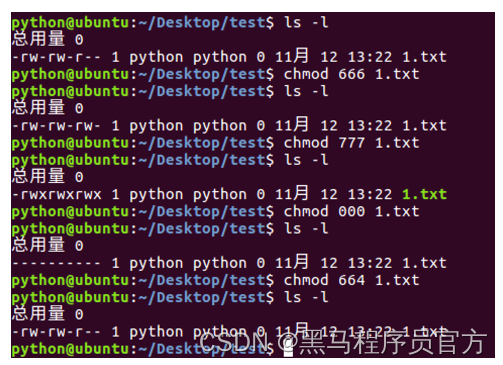Click the 'chmod 666 1.txt' command text
Image resolution: width=503 pixels, height=365 pixels.
click(351, 74)
